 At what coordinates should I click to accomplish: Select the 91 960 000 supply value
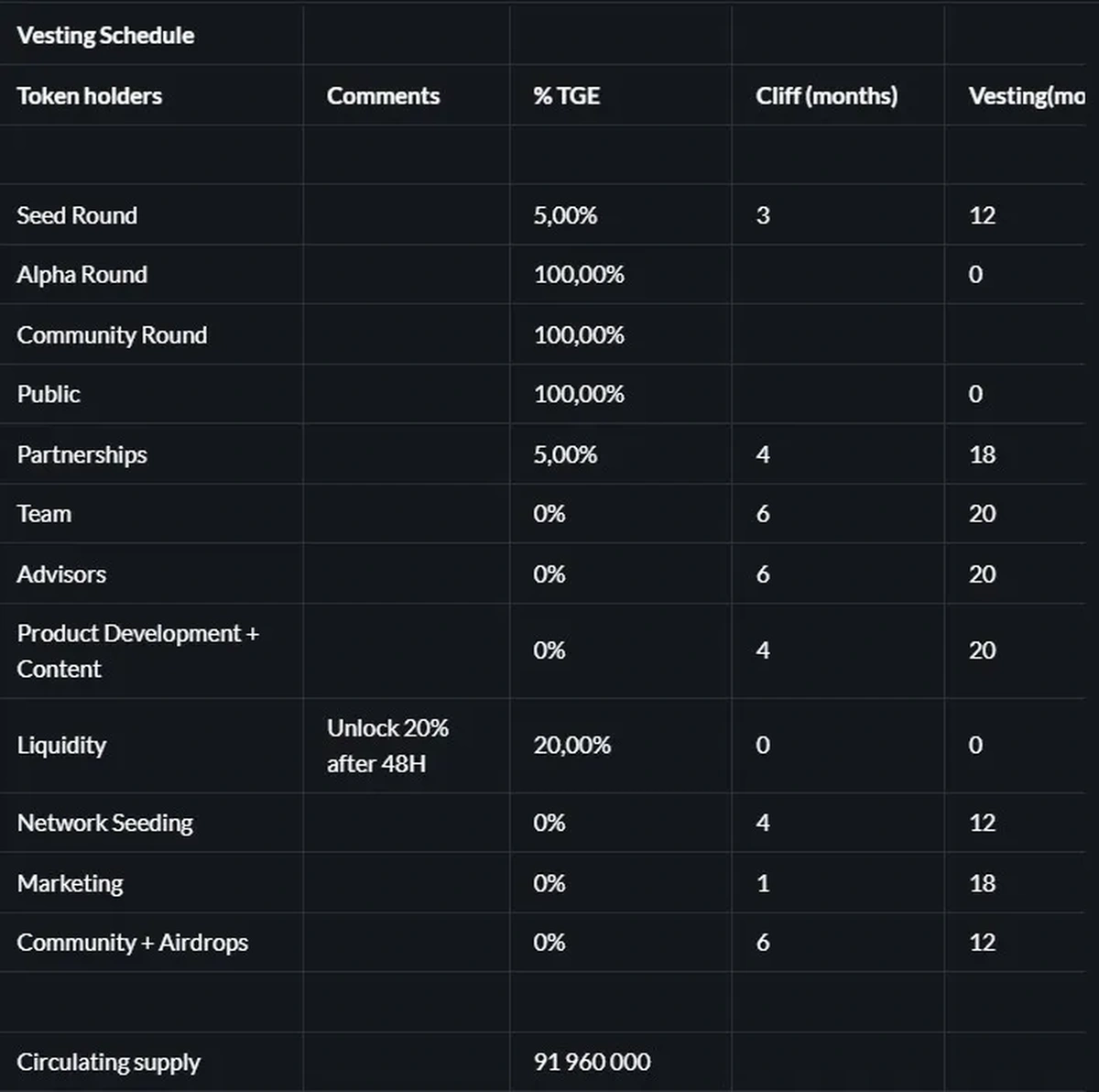click(x=592, y=1063)
